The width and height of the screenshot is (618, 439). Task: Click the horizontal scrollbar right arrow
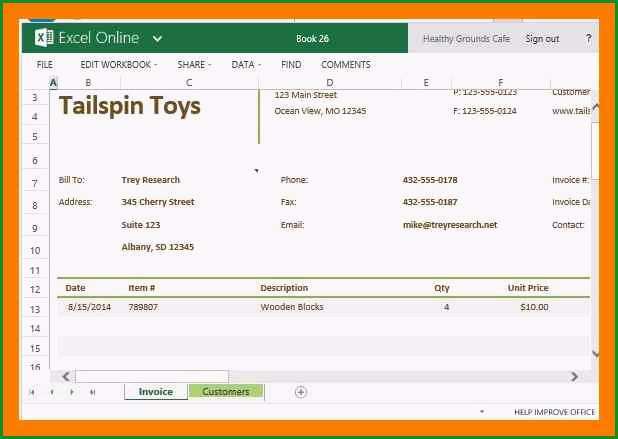[574, 377]
